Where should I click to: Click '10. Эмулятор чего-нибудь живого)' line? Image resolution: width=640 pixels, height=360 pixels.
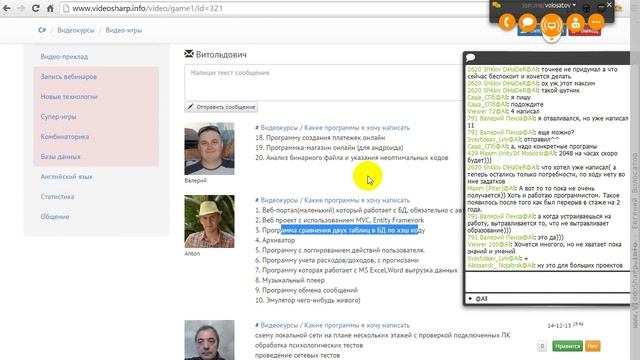tap(308, 300)
